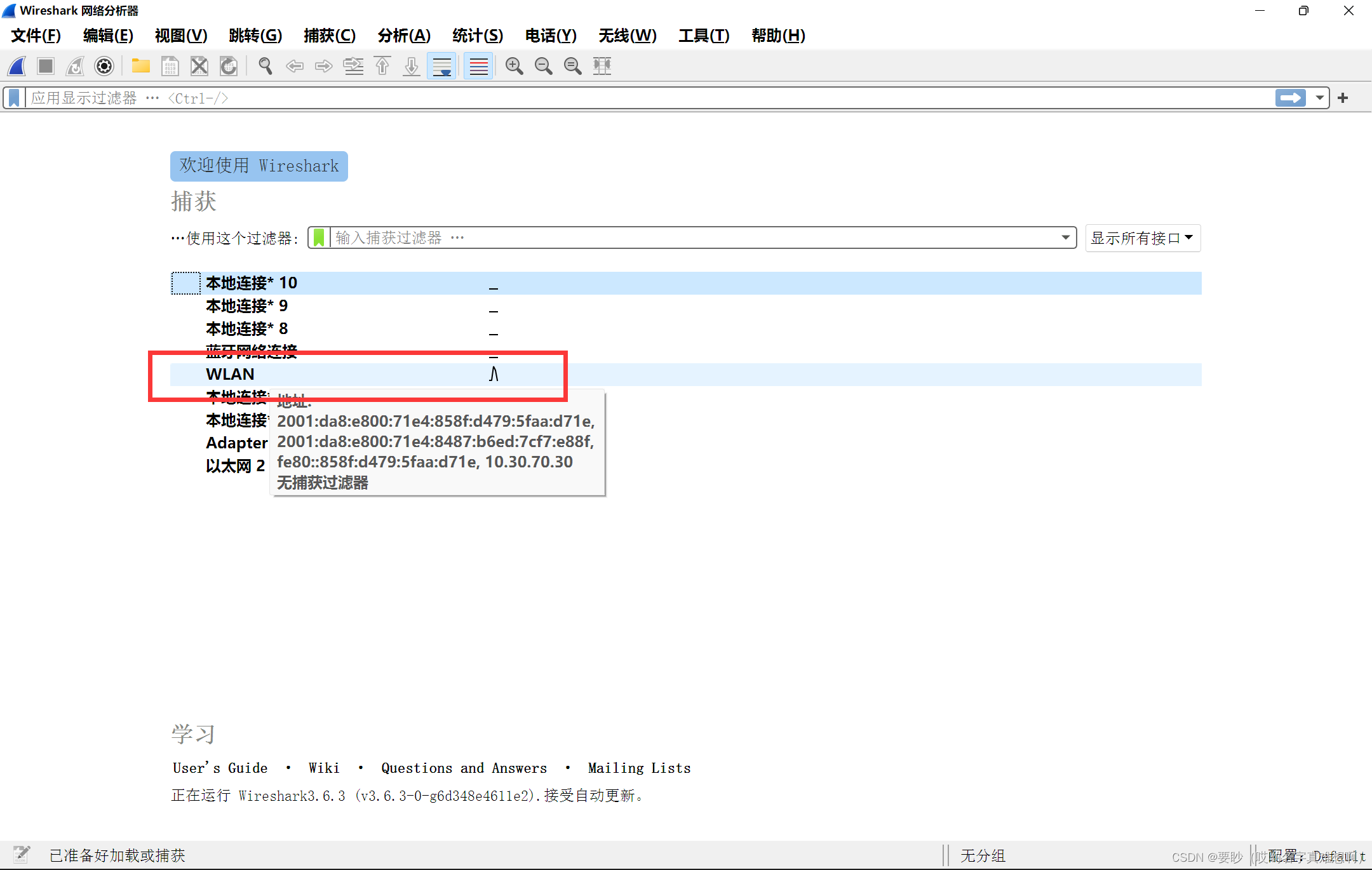Click the find packet magnifier icon
1372x870 pixels.
(266, 66)
